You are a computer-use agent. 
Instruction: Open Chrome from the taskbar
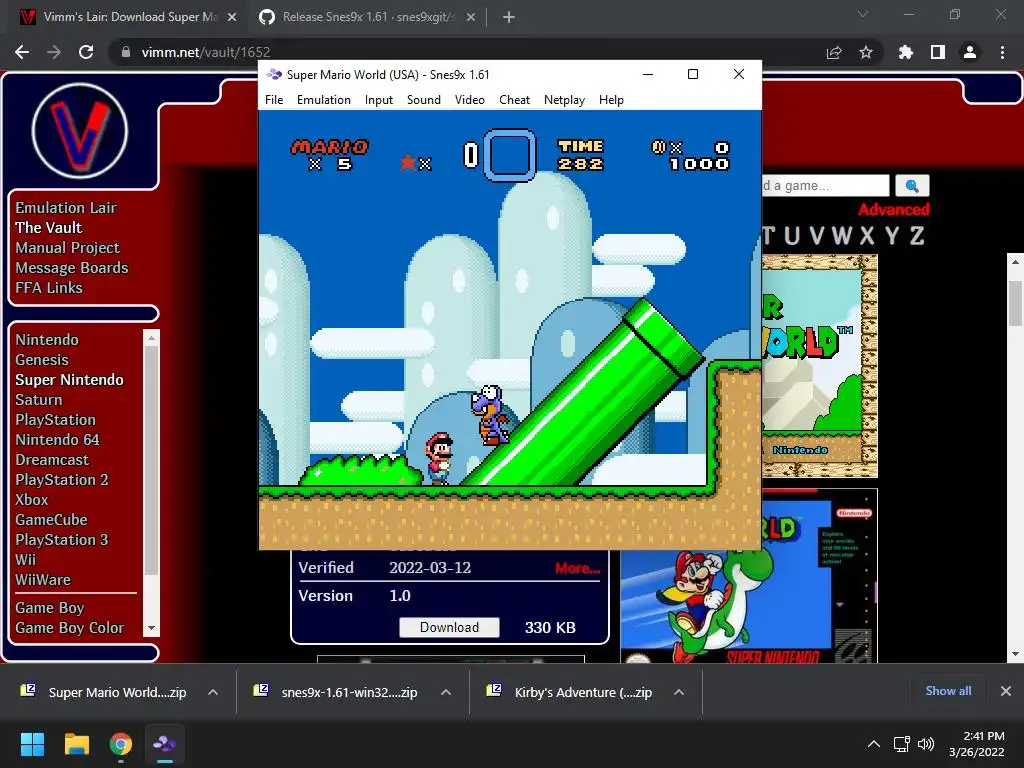[121, 744]
